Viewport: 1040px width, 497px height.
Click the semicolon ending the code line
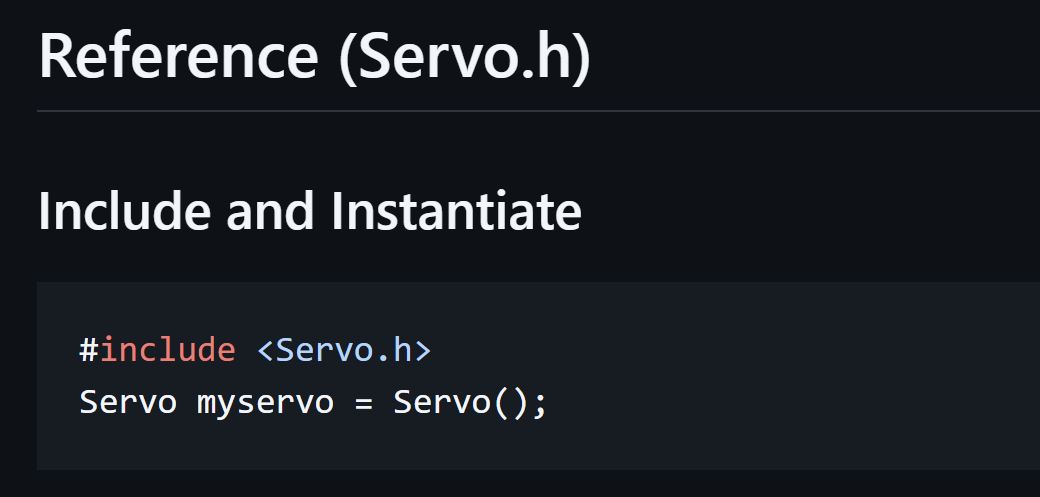pyautogui.click(x=540, y=403)
